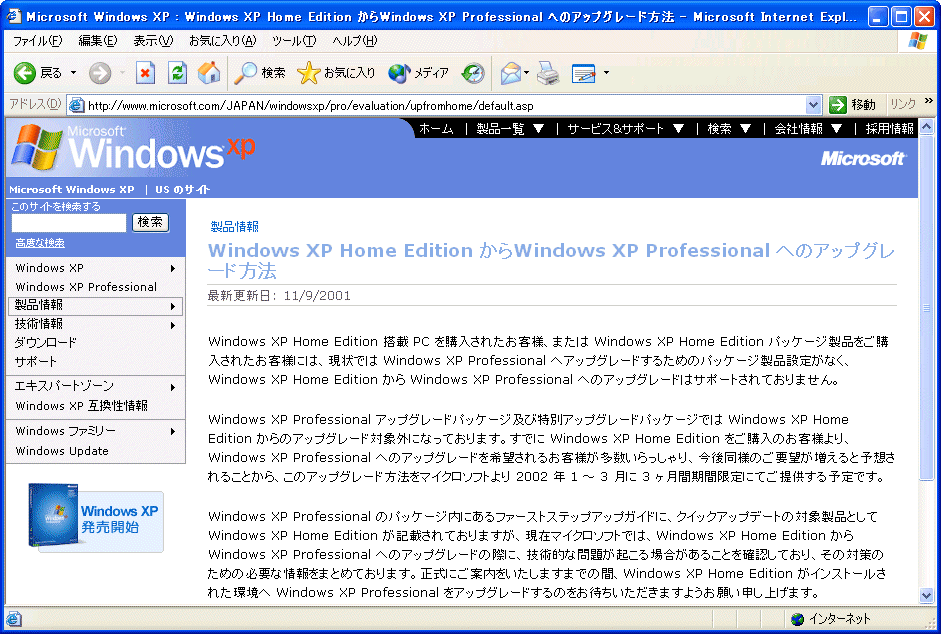Expand the Links (リンク) toolbar chevron

[928, 101]
